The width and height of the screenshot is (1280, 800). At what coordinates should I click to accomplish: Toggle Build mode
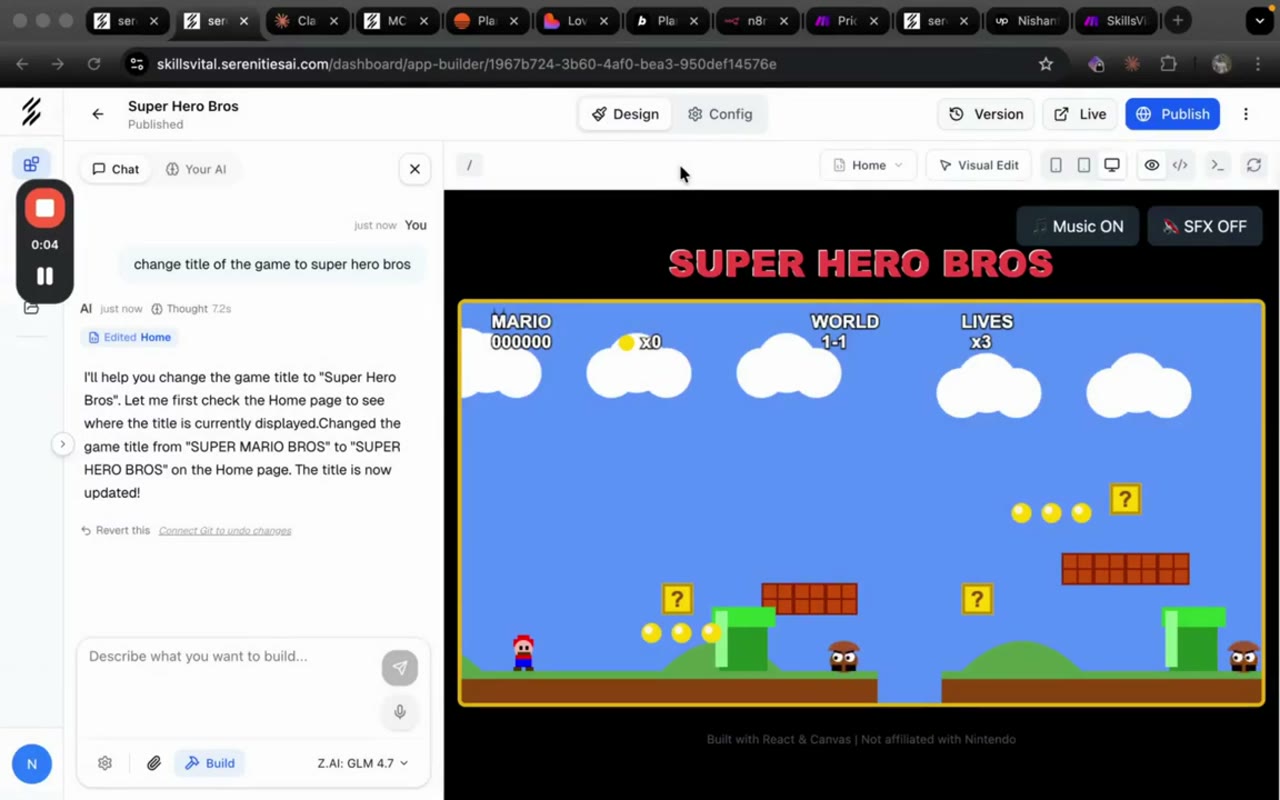coord(210,763)
